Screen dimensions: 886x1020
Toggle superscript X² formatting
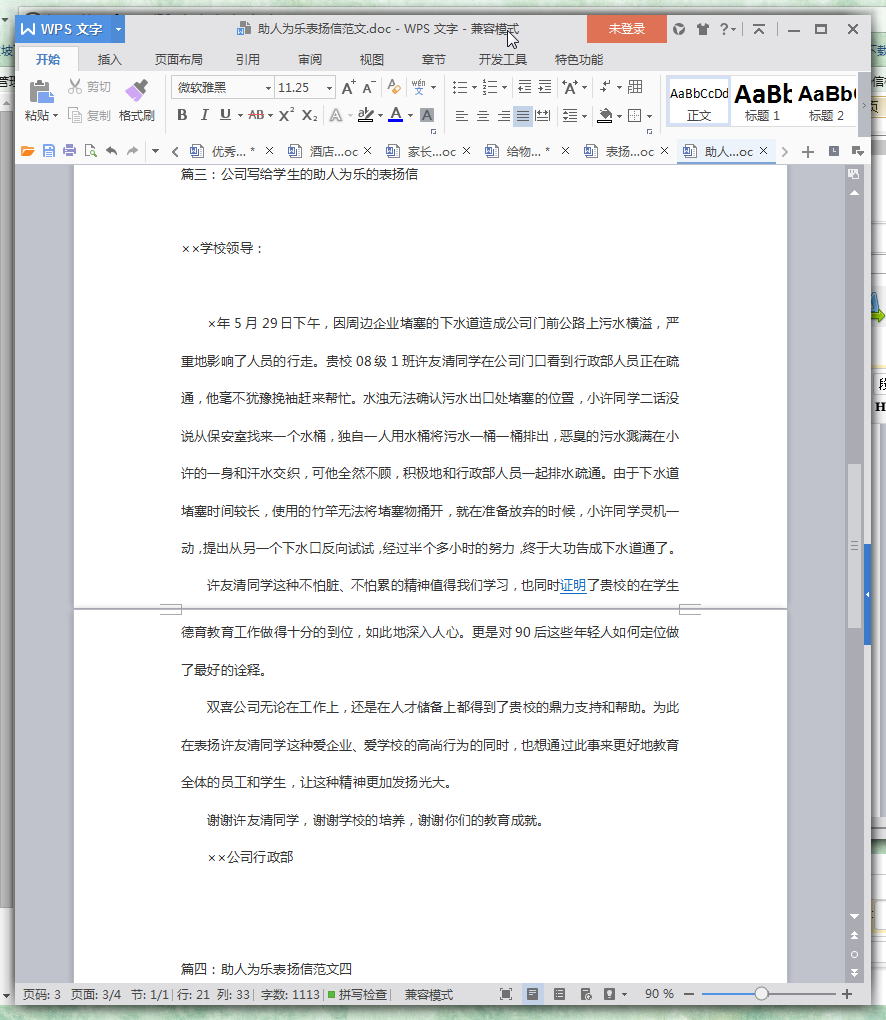286,115
